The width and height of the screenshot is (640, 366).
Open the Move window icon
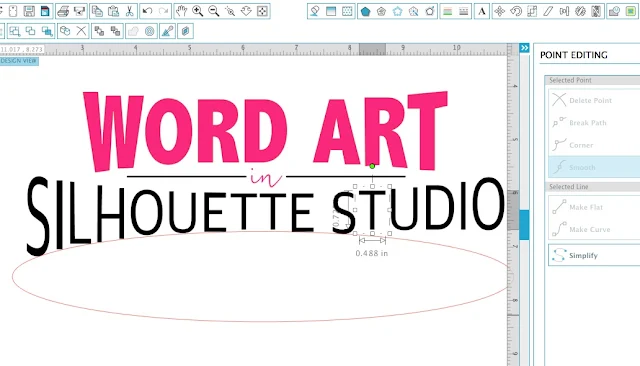click(x=500, y=11)
